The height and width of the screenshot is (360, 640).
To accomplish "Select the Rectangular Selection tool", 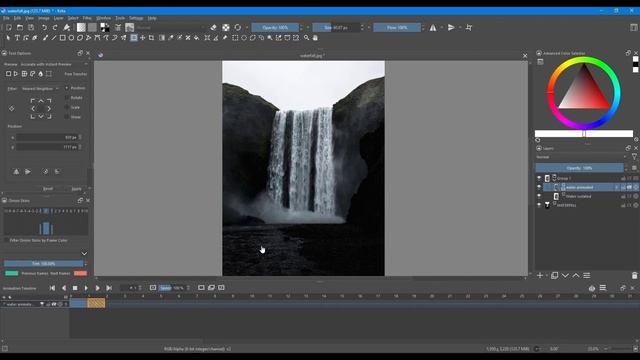I will click(x=235, y=38).
